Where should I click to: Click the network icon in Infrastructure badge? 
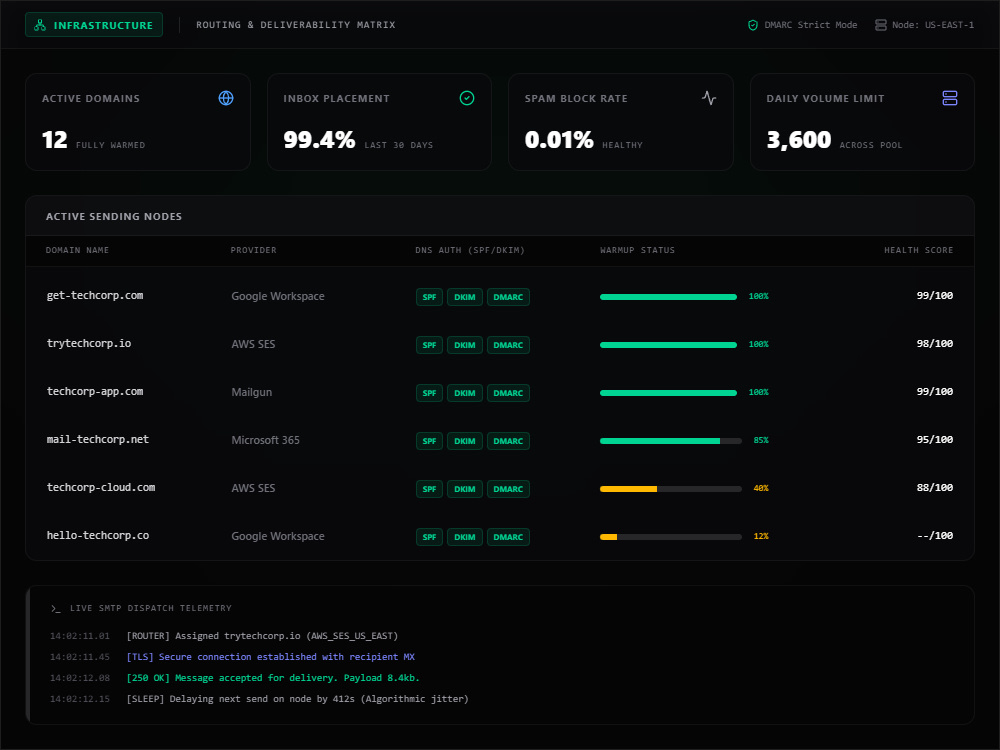(x=40, y=25)
